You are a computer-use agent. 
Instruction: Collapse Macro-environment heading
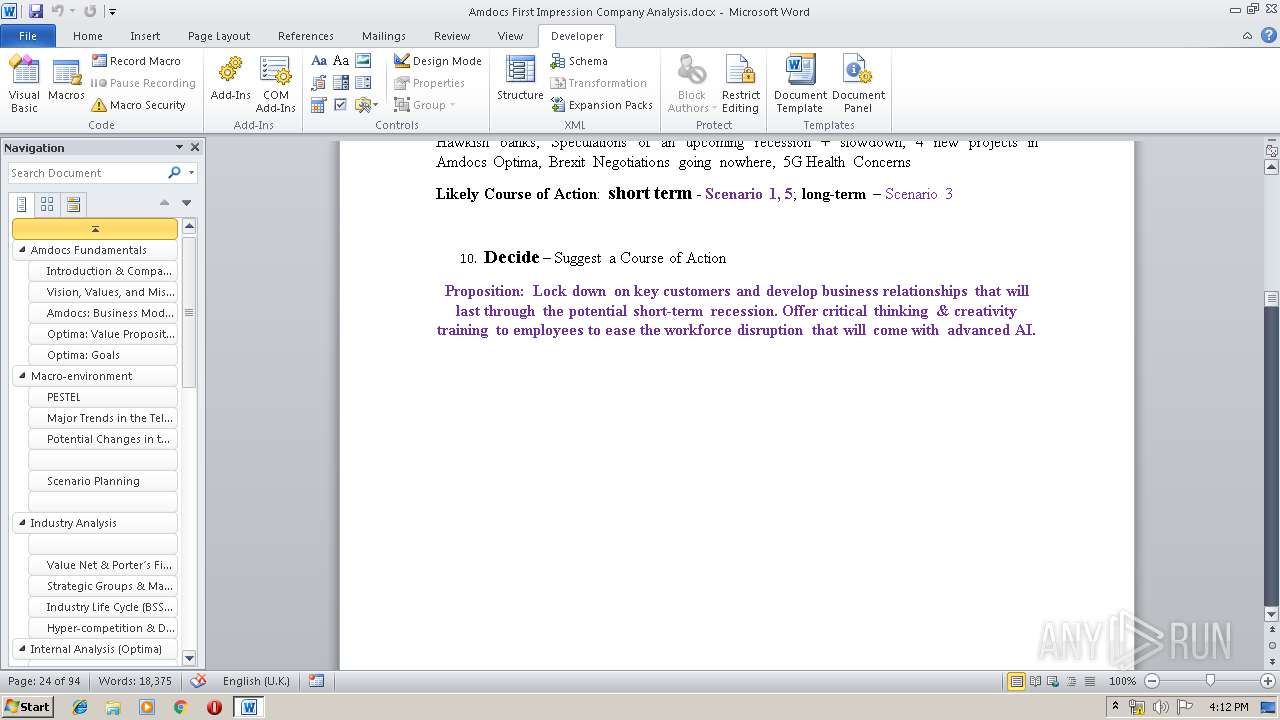[22, 376]
